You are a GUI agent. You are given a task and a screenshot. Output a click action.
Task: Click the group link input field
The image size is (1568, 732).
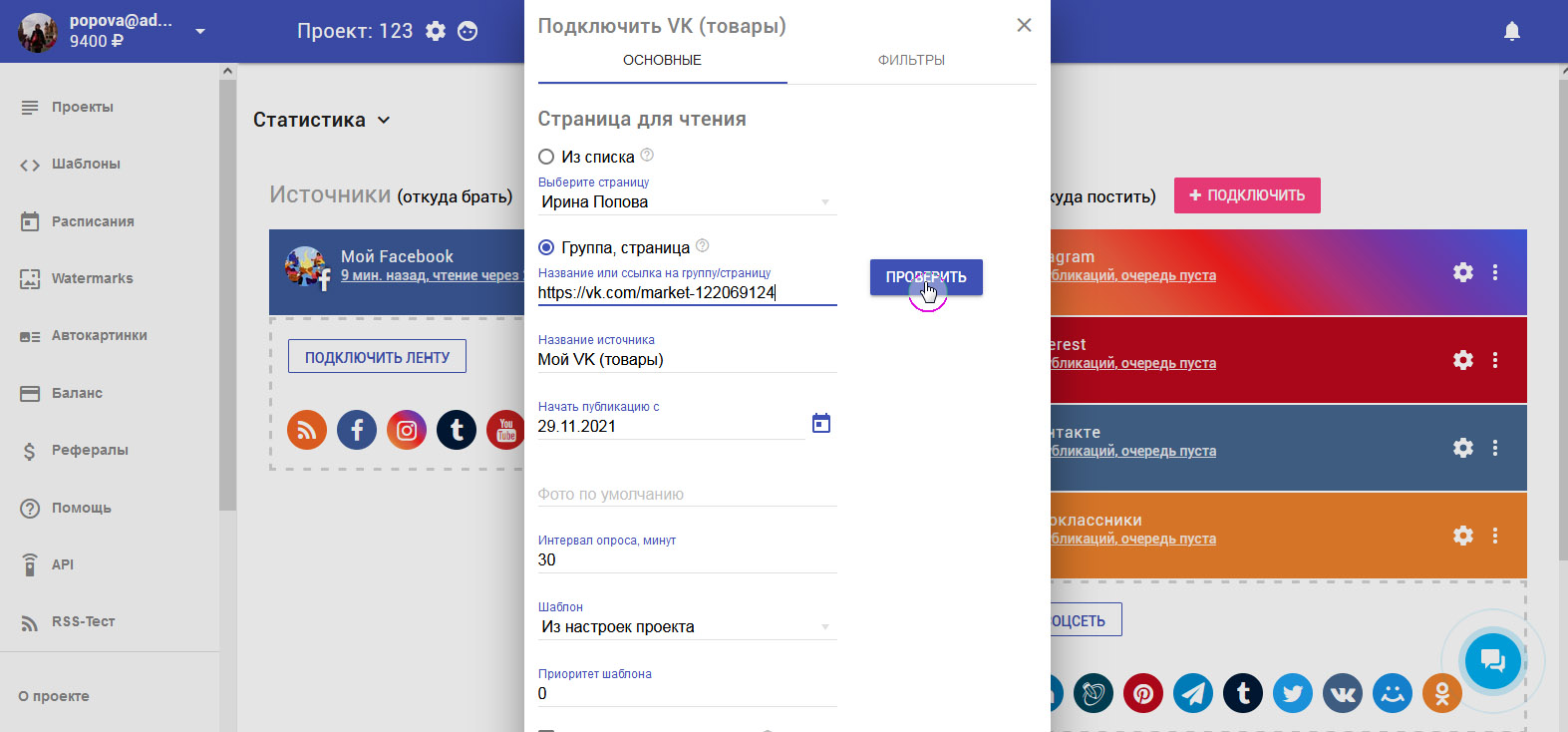pyautogui.click(x=687, y=292)
